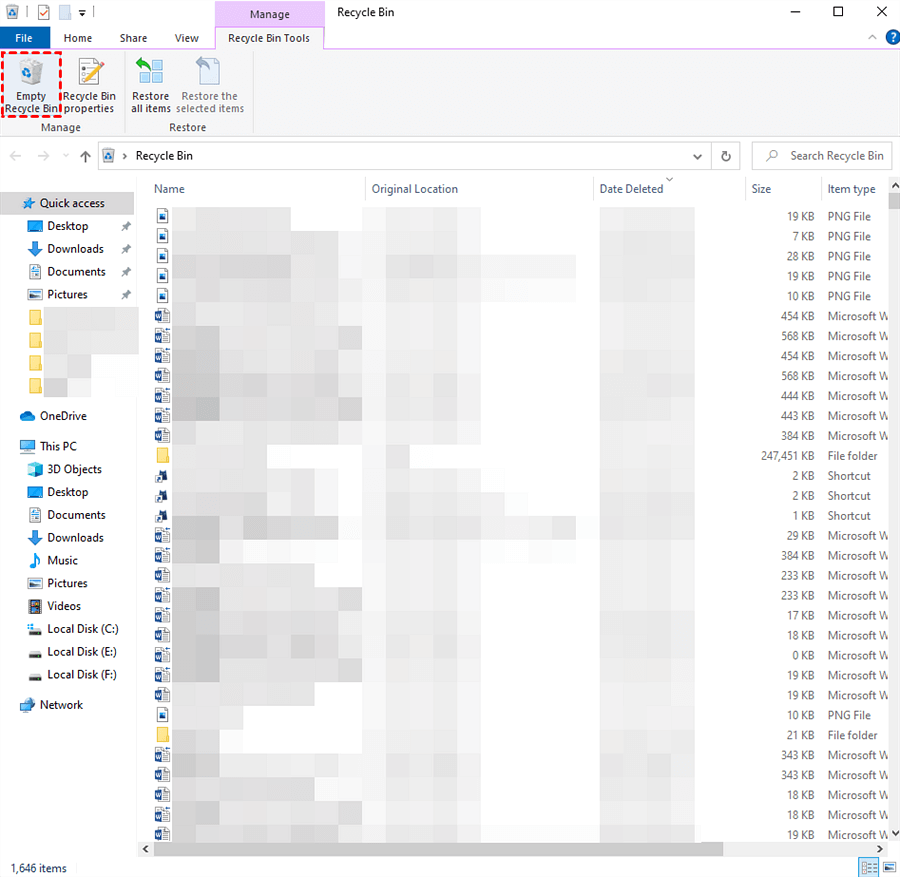Click the Recycle Bin icon in title bar
This screenshot has width=900, height=877.
[12, 11]
